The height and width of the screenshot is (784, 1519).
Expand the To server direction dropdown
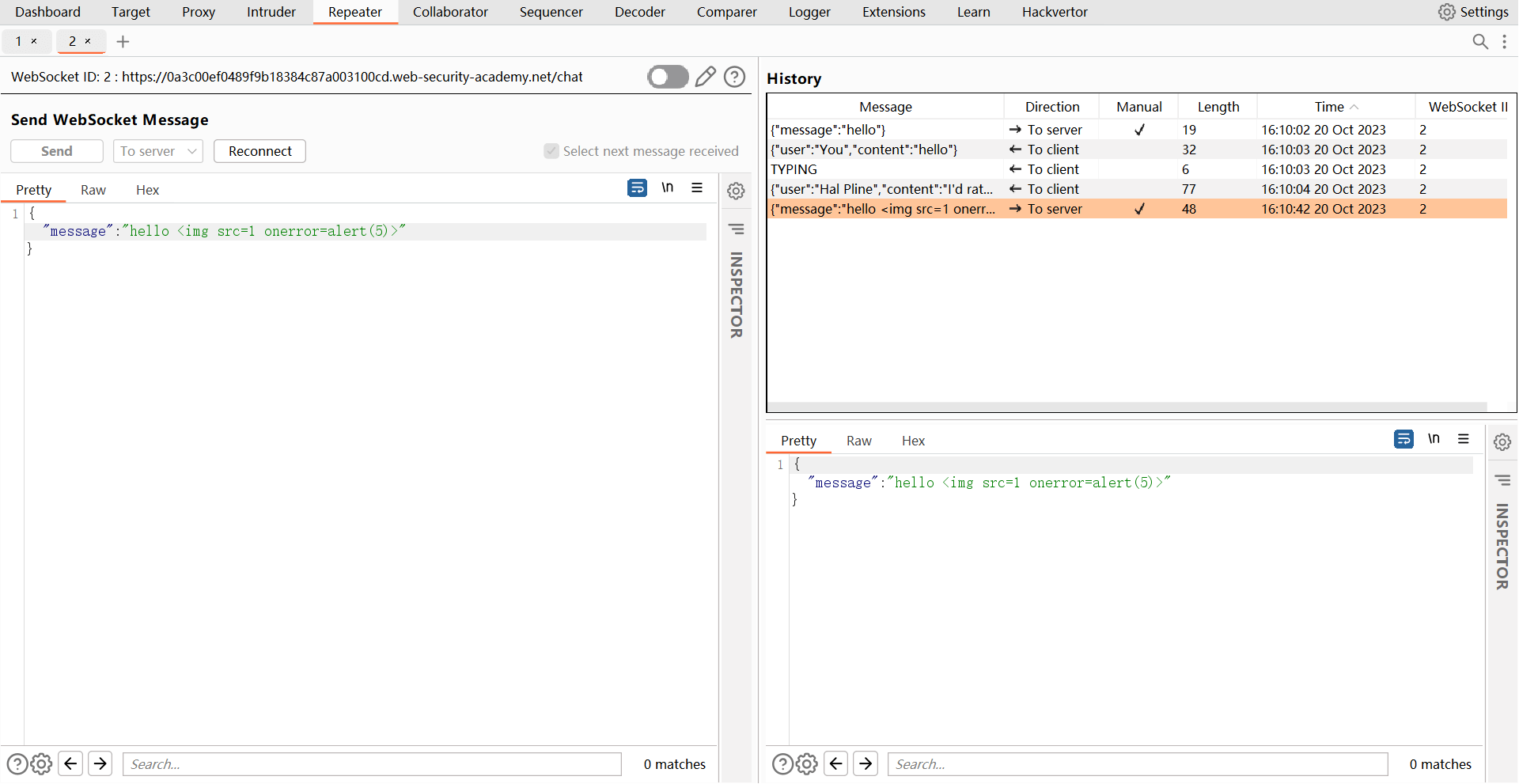158,151
